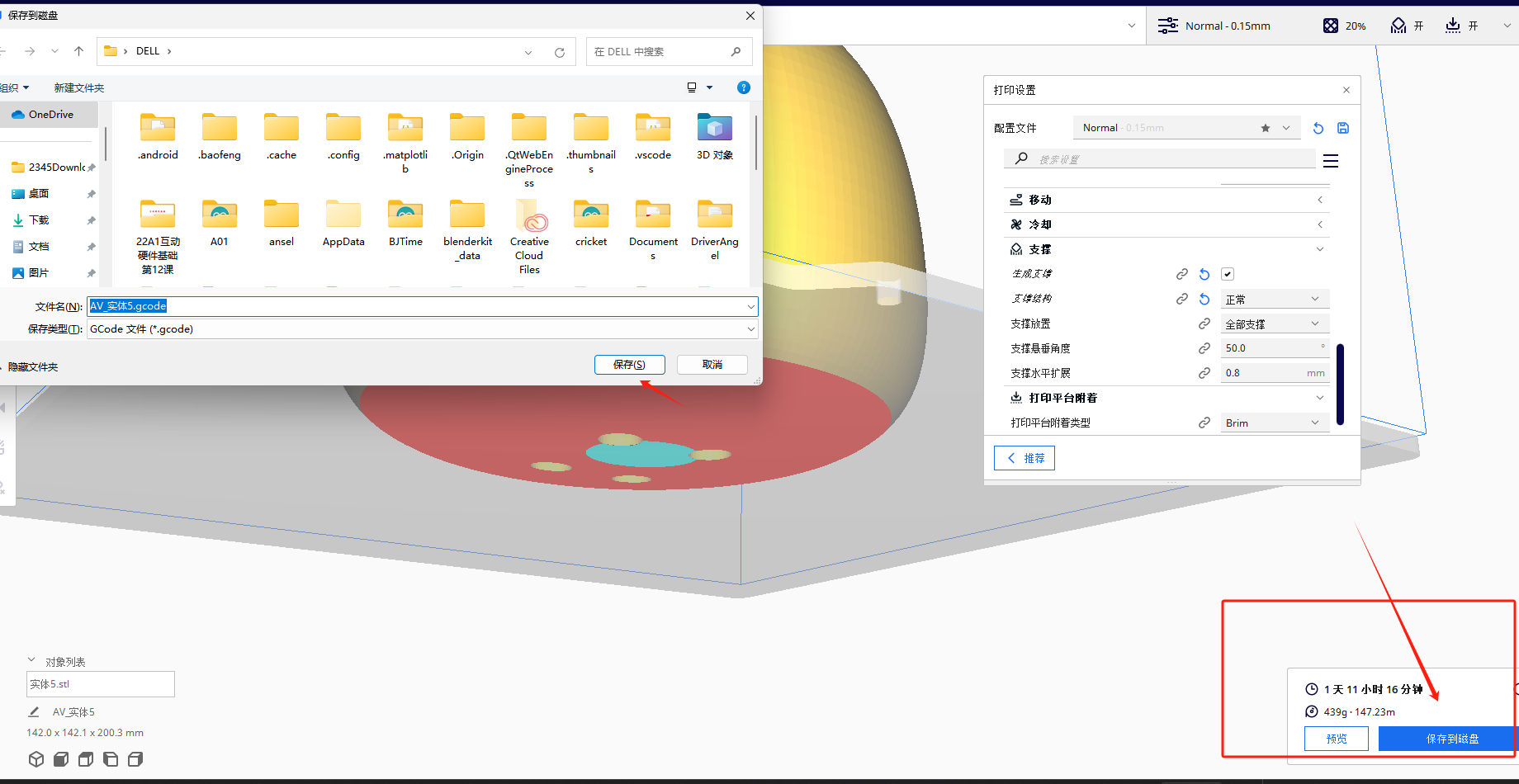Image resolution: width=1519 pixels, height=784 pixels.
Task: Open the view mode dropdown in save dialog
Action: (709, 87)
